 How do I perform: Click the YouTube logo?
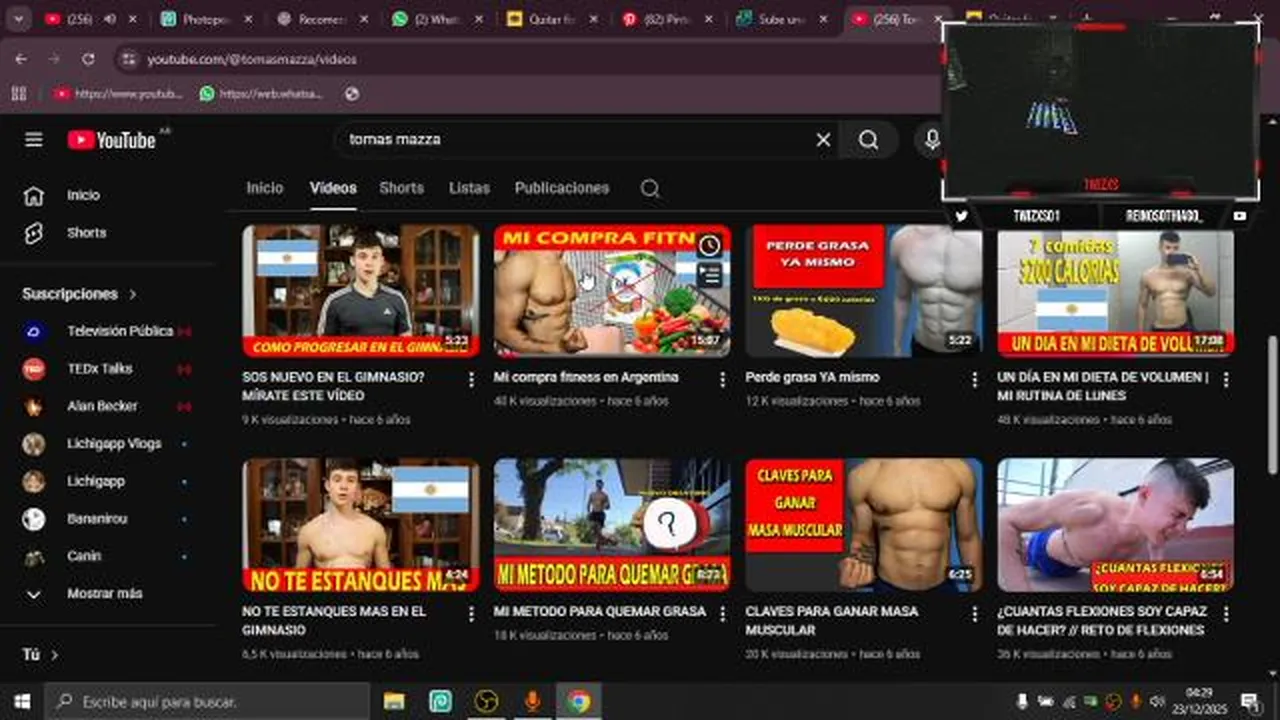click(112, 140)
